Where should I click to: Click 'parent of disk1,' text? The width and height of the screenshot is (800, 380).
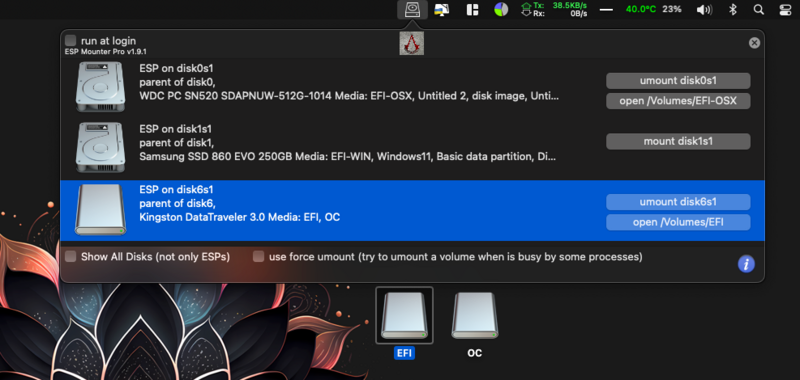pyautogui.click(x=177, y=143)
